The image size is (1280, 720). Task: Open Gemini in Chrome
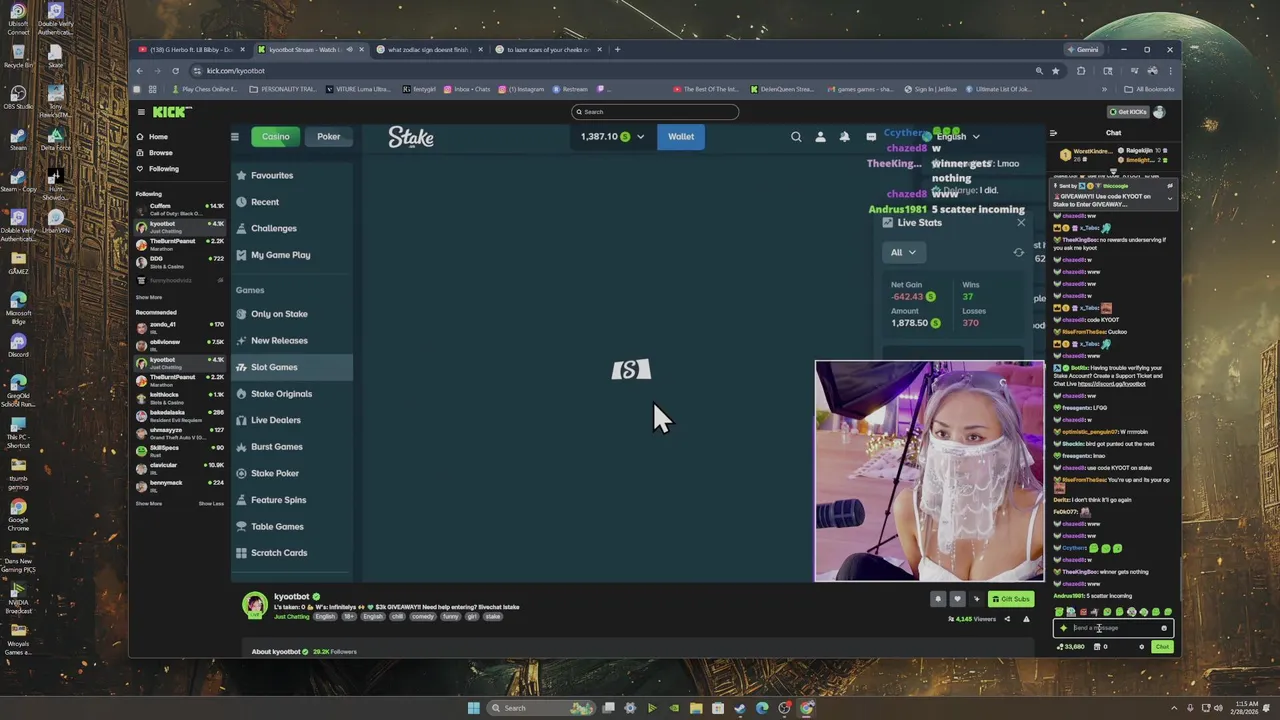1084,50
